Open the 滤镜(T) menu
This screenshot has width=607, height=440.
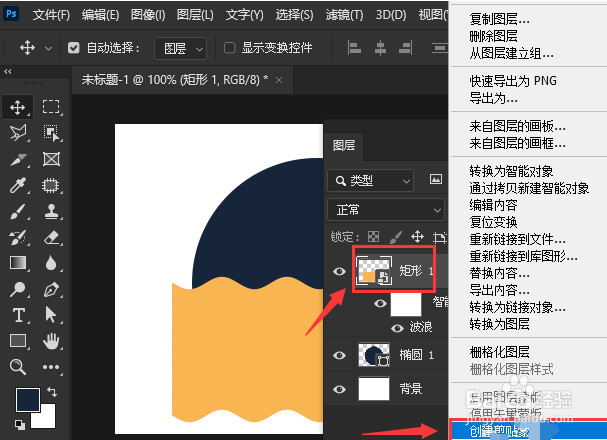point(344,15)
